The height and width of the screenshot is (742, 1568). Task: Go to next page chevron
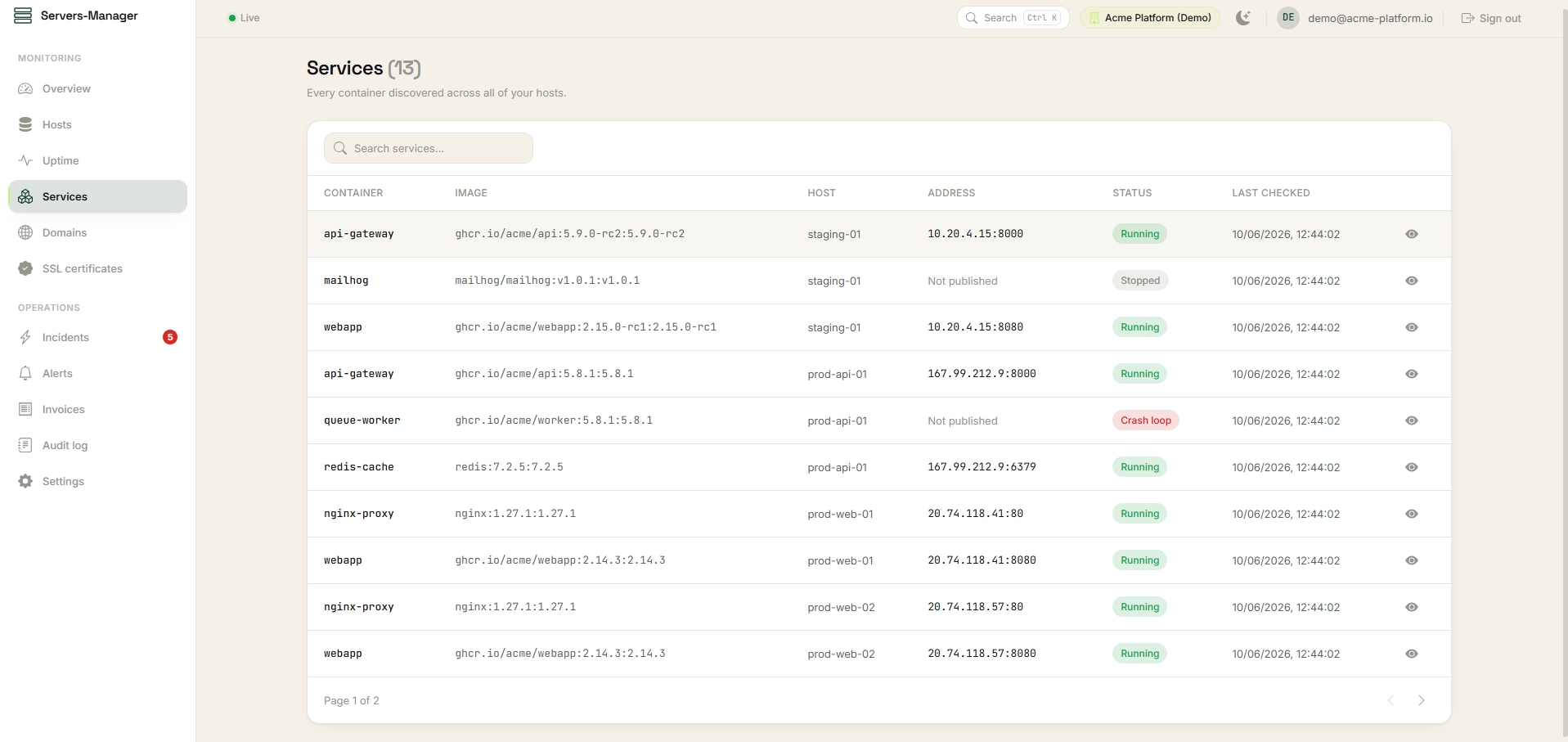pyautogui.click(x=1422, y=700)
